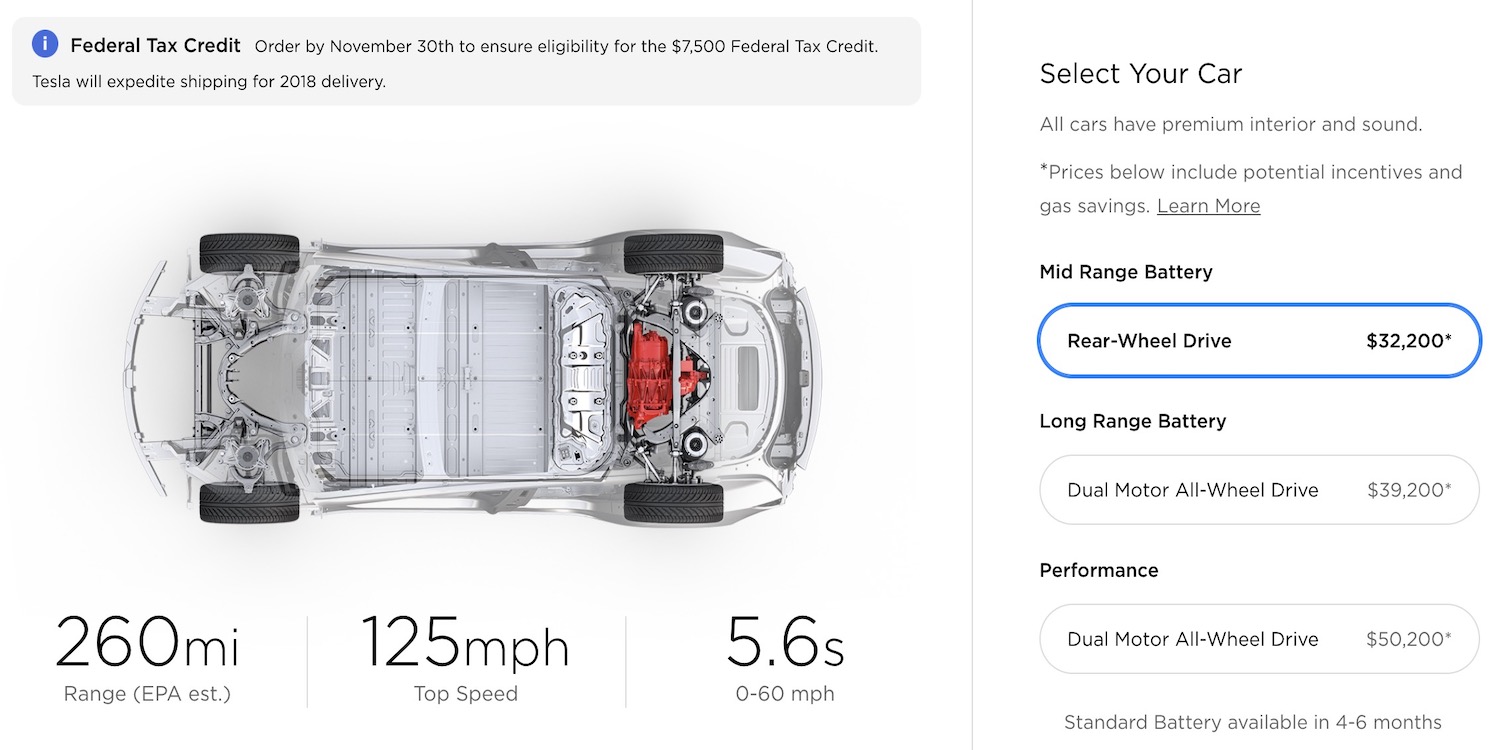Click the Long Range Battery label
The width and height of the screenshot is (1500, 750).
coord(1133,421)
